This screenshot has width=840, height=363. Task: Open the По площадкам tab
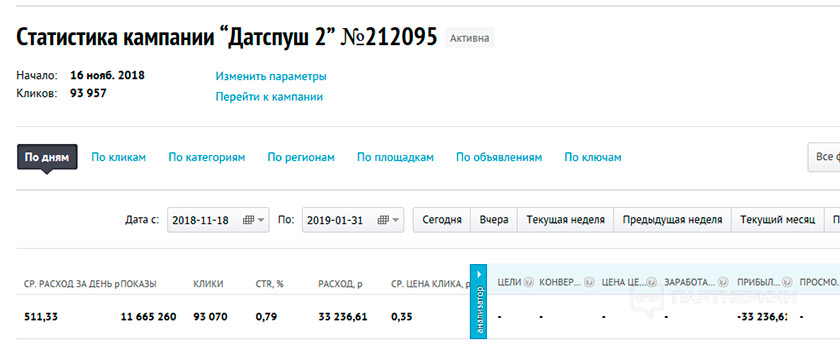(x=395, y=157)
